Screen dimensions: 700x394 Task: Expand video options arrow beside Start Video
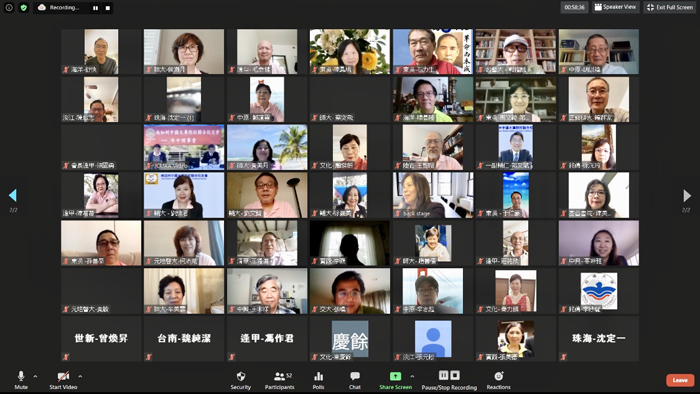coord(80,376)
